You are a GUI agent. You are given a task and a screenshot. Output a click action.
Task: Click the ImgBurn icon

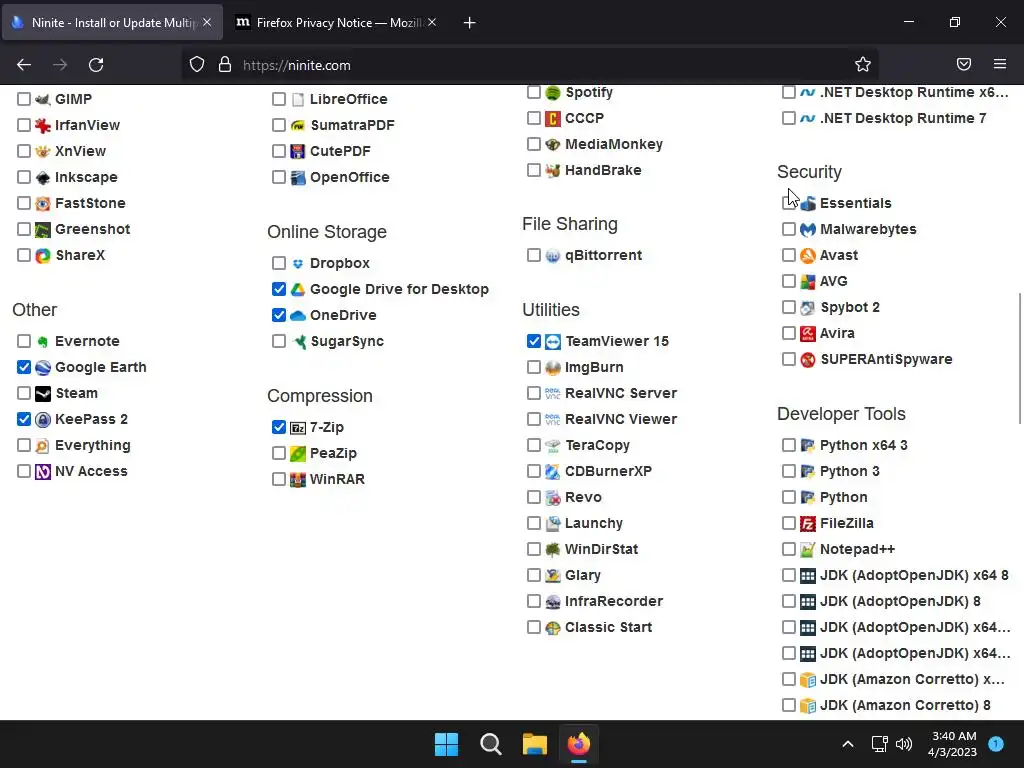click(x=553, y=368)
